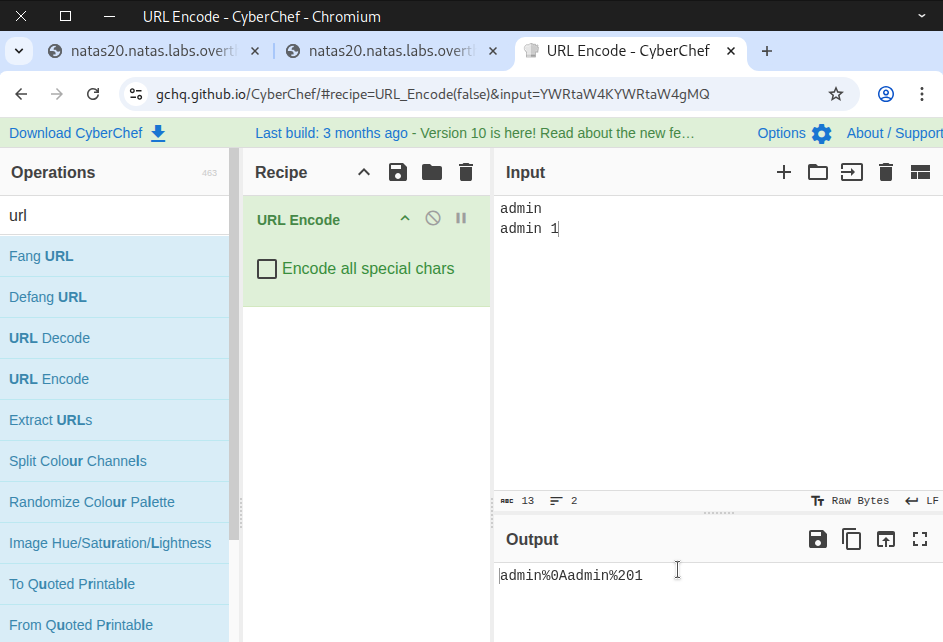Reset the pane layout
This screenshot has width=943, height=642.
click(x=920, y=172)
